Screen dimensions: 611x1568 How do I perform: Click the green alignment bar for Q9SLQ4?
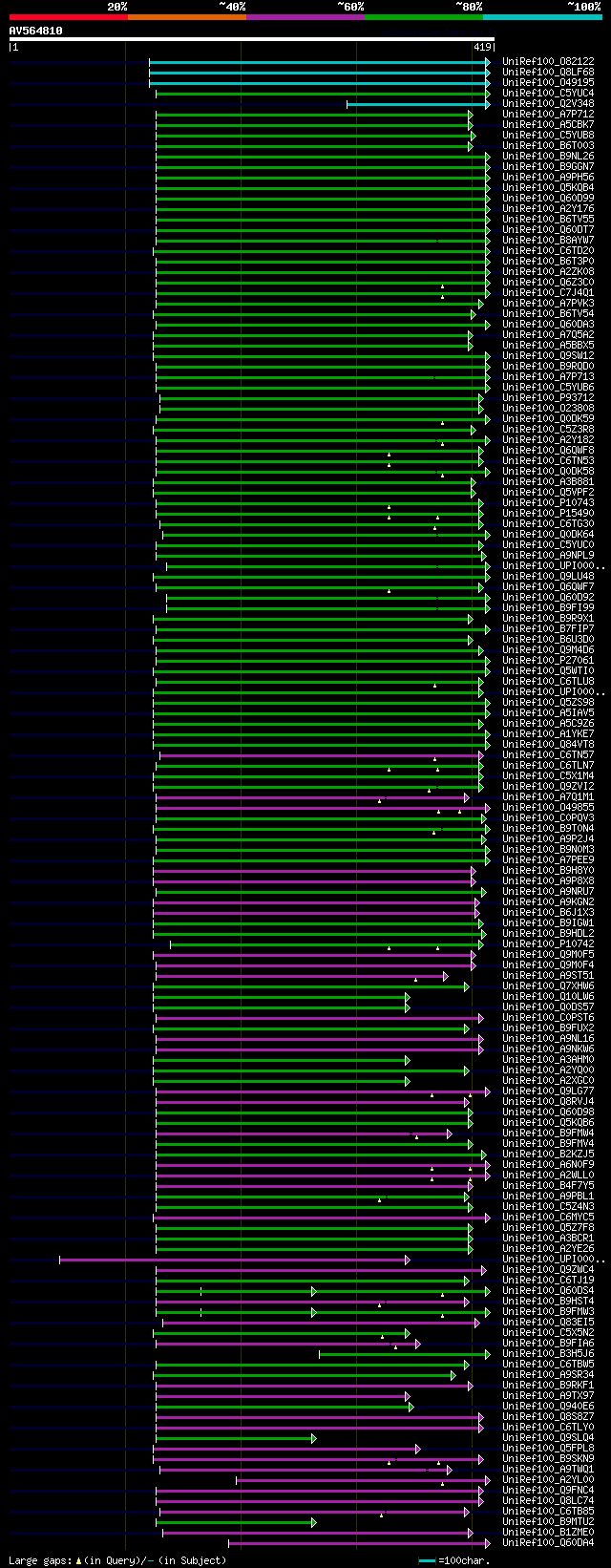coord(236,1438)
